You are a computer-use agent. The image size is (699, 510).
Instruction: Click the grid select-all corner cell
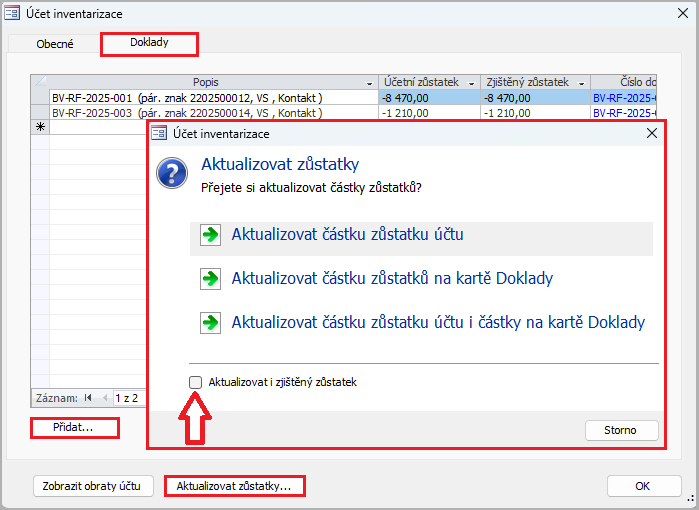pyautogui.click(x=40, y=82)
